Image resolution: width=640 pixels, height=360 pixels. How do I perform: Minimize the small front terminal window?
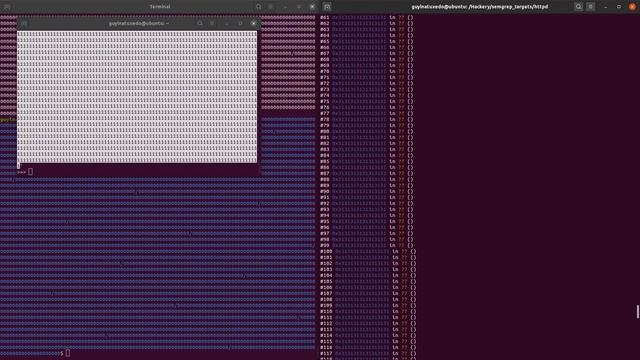[x=227, y=24]
